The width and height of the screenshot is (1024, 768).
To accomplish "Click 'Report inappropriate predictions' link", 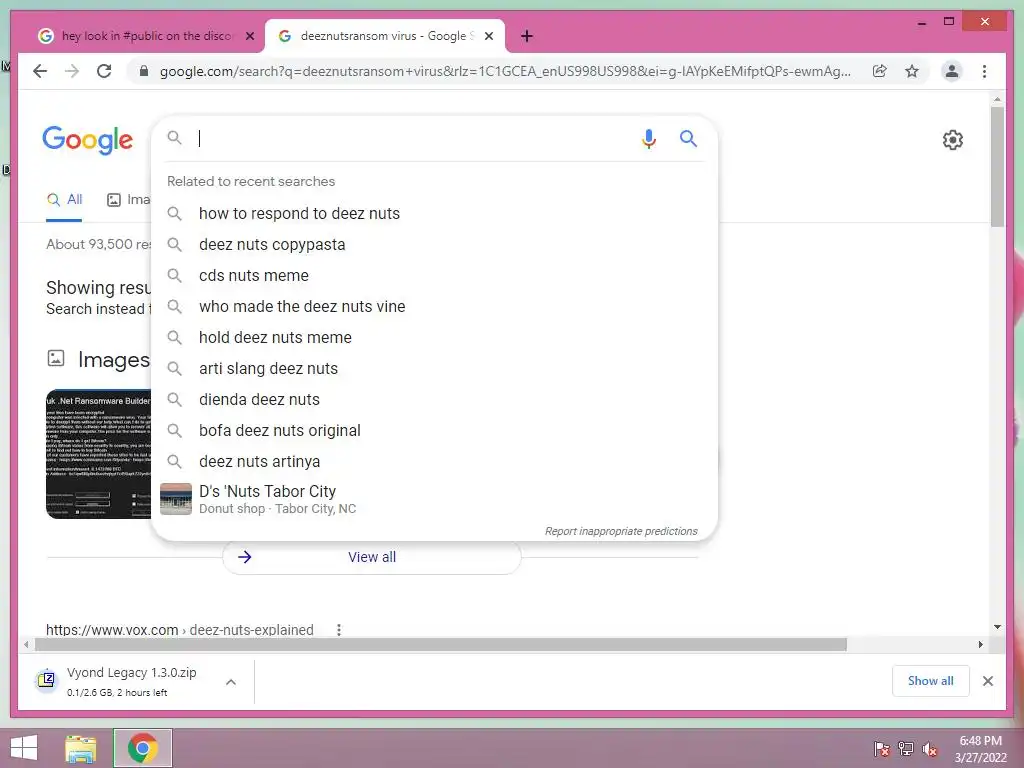I will tap(621, 532).
